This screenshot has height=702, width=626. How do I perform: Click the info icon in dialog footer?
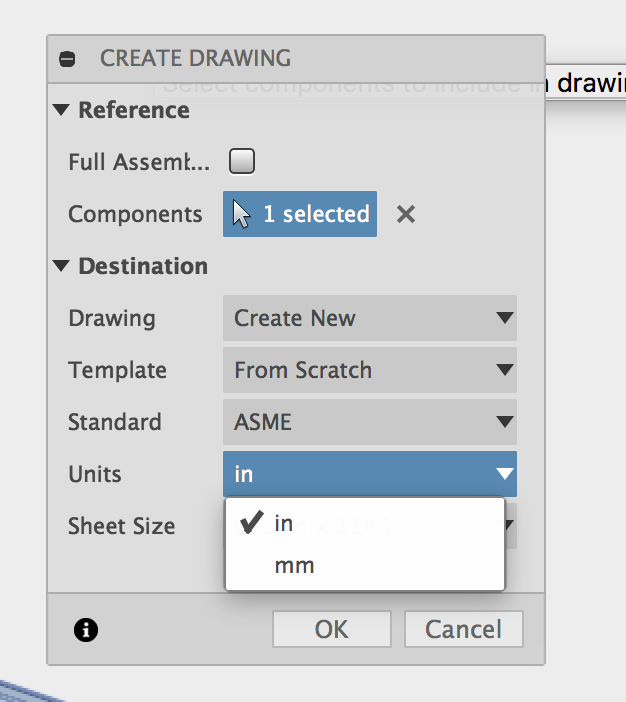click(86, 630)
